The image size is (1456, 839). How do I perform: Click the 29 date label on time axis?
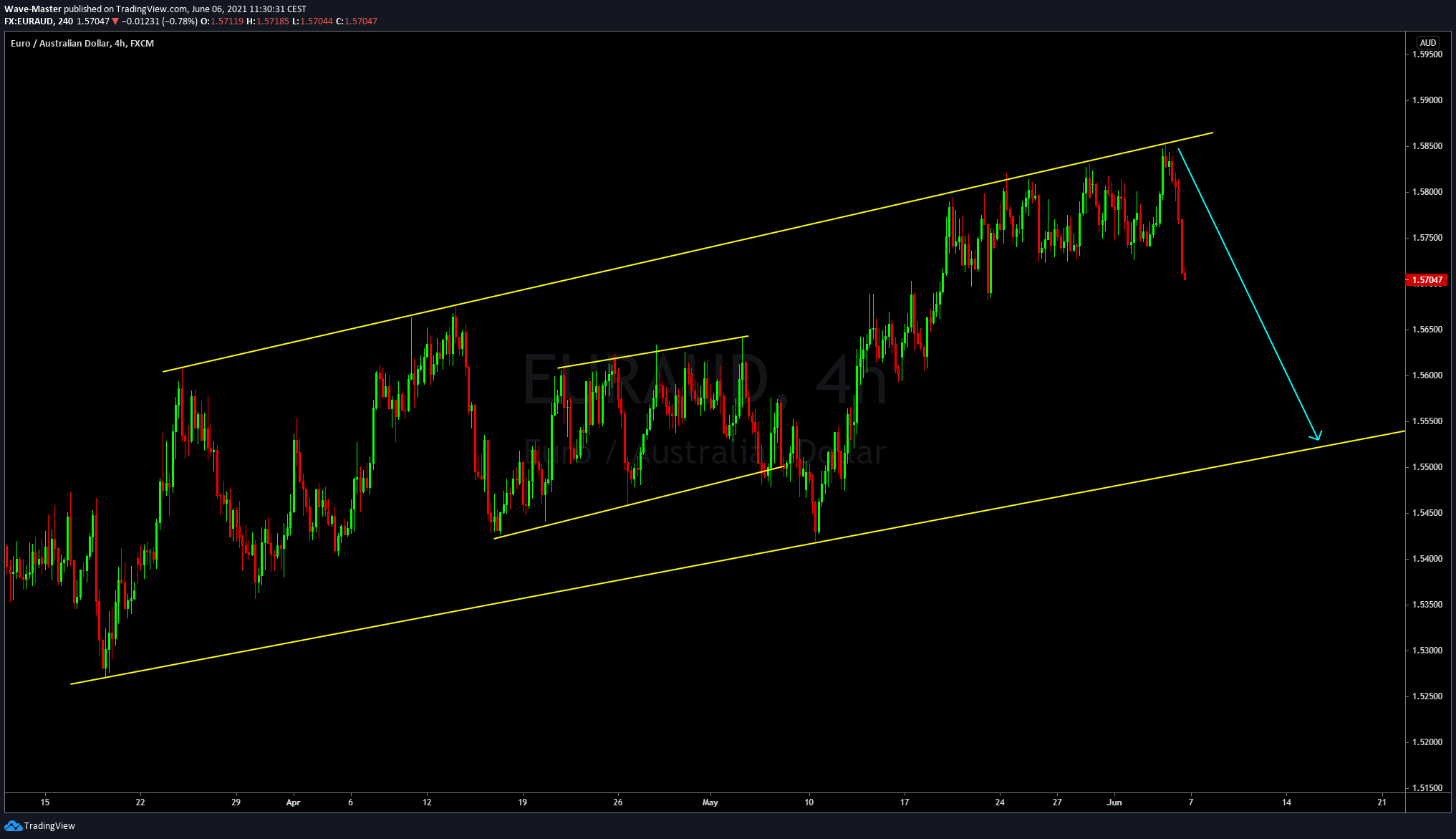pyautogui.click(x=236, y=802)
